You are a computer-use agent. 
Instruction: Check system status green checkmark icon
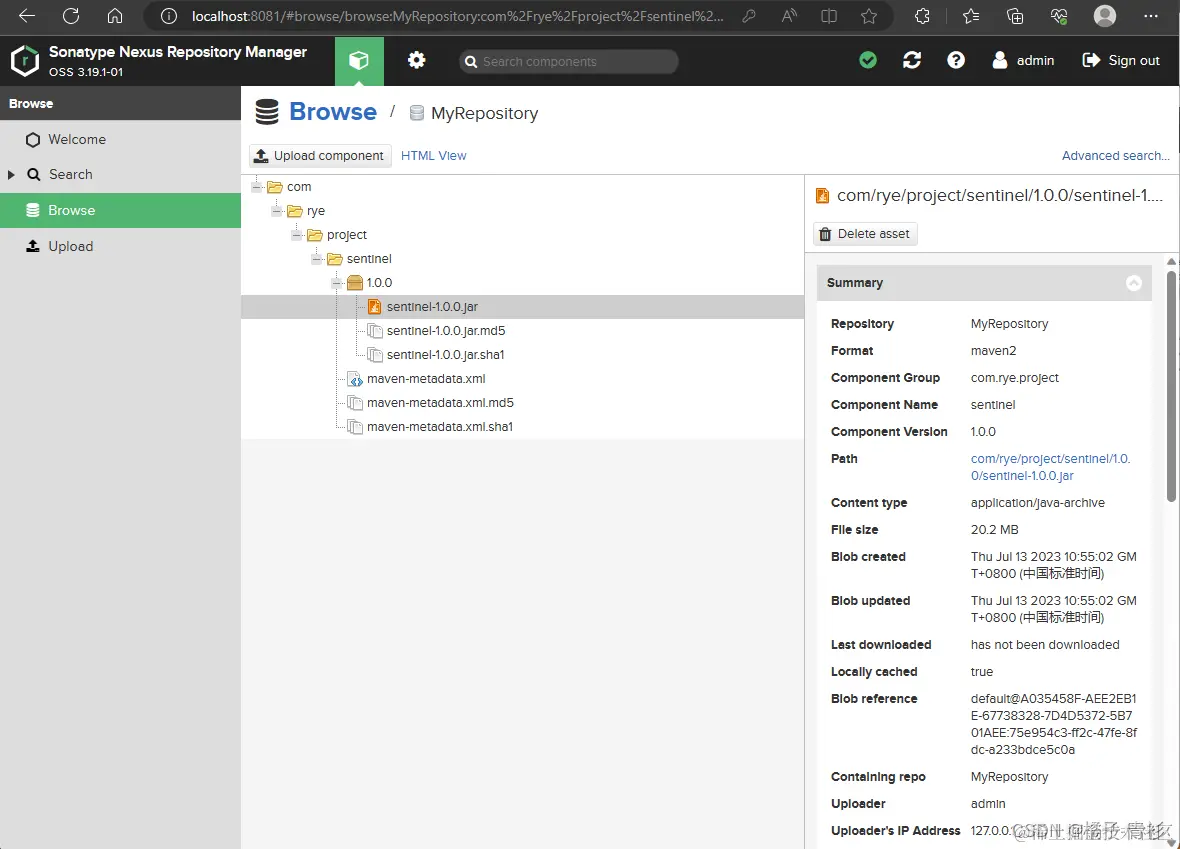coord(868,60)
